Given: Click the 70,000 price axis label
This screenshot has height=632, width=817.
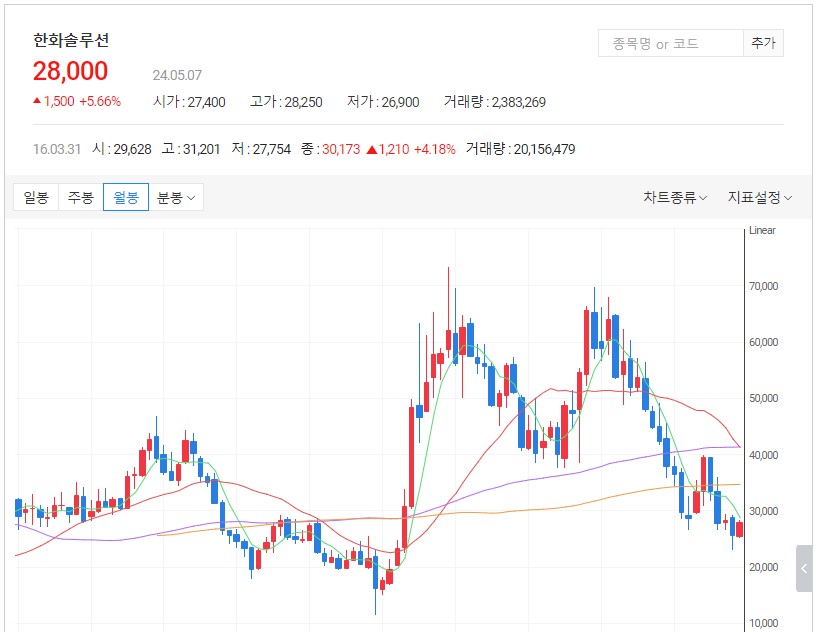Looking at the screenshot, I should point(763,286).
